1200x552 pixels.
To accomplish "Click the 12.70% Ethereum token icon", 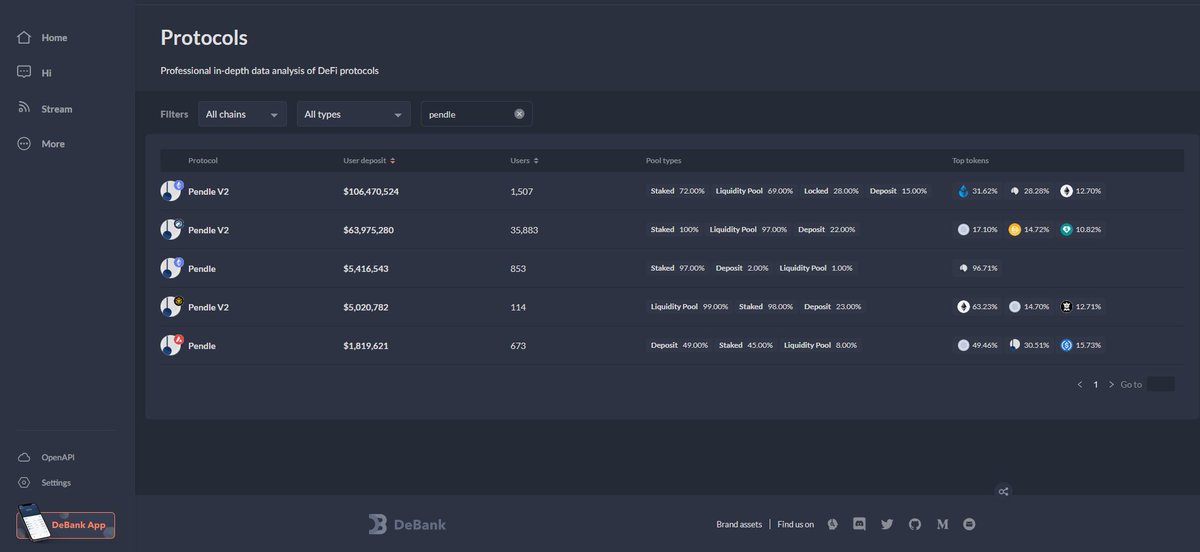I will coord(1066,191).
